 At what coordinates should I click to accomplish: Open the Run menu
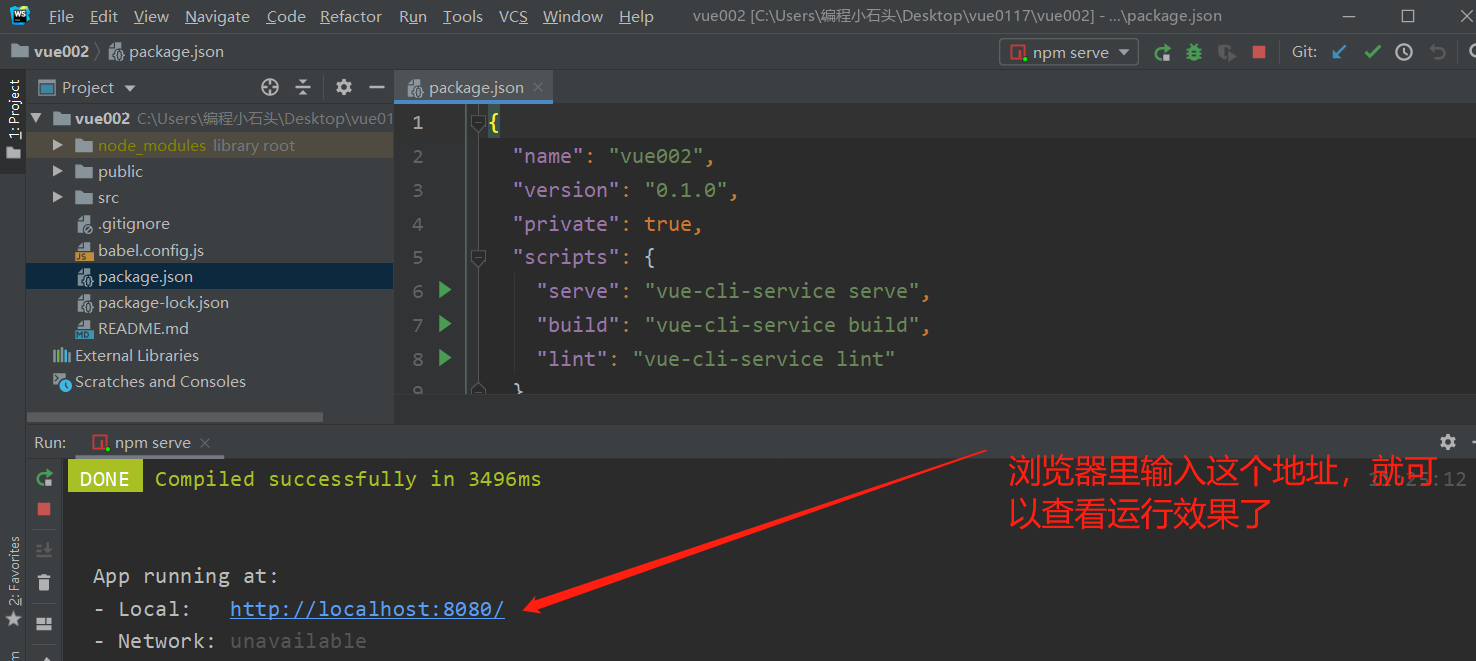point(412,16)
